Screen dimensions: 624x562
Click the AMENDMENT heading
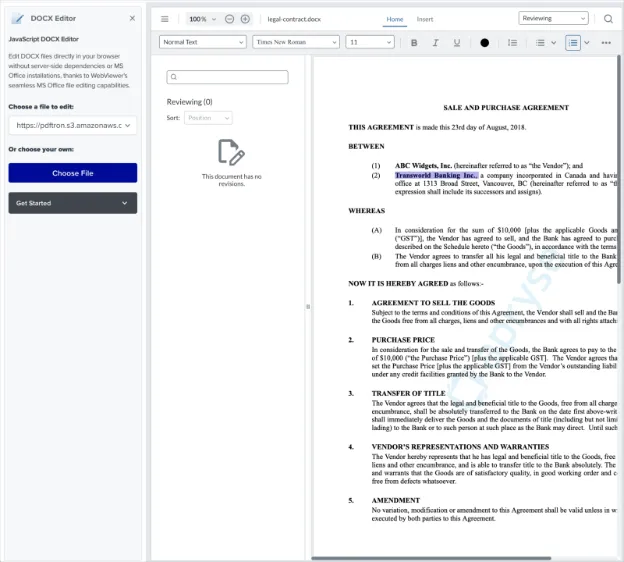coord(396,500)
